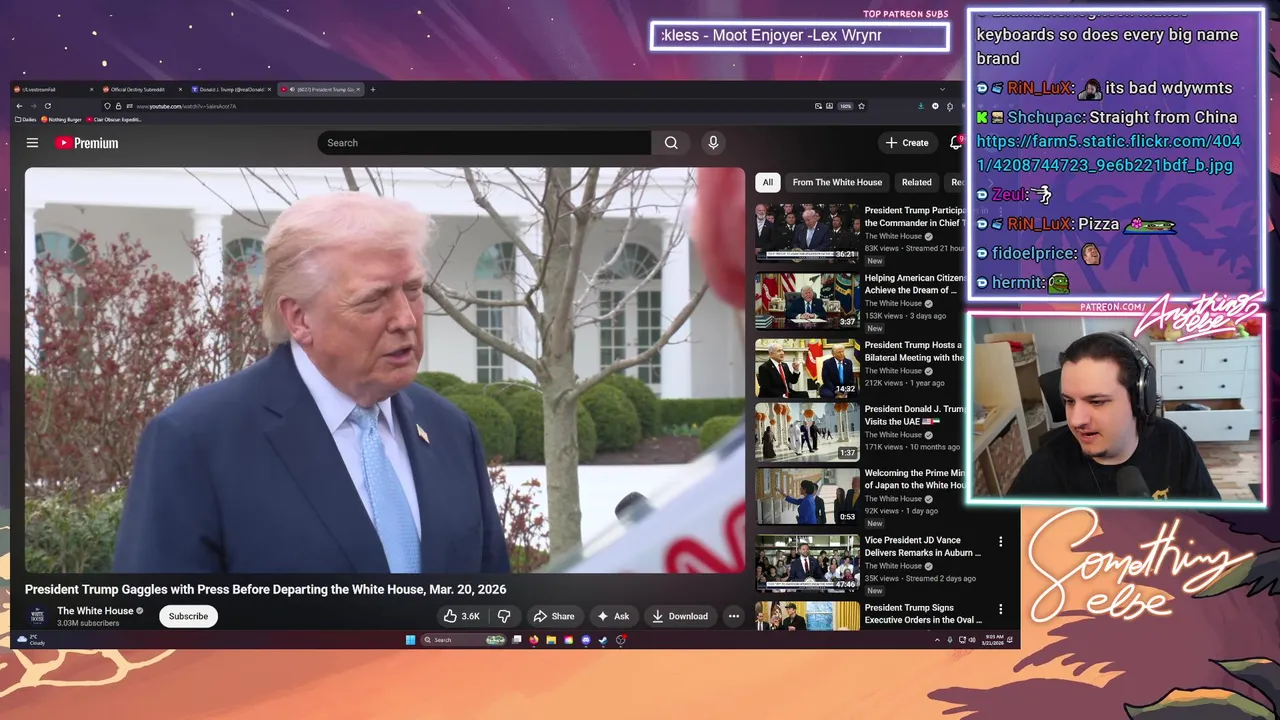1280x720 pixels.
Task: Open Prime Minister of Japan video thumbnail
Action: pyautogui.click(x=807, y=495)
